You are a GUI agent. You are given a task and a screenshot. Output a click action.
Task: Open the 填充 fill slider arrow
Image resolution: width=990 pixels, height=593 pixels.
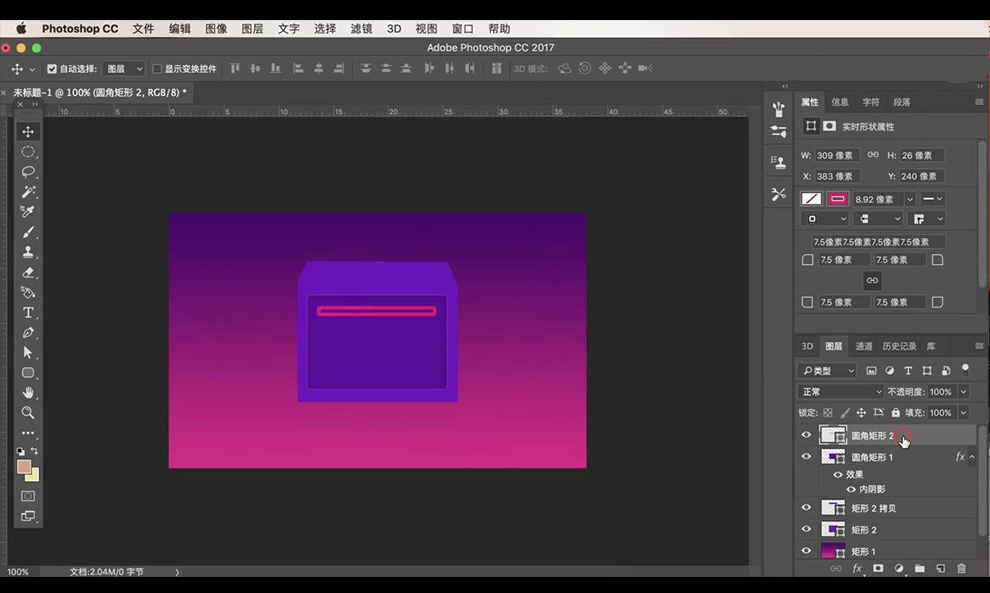pos(963,412)
